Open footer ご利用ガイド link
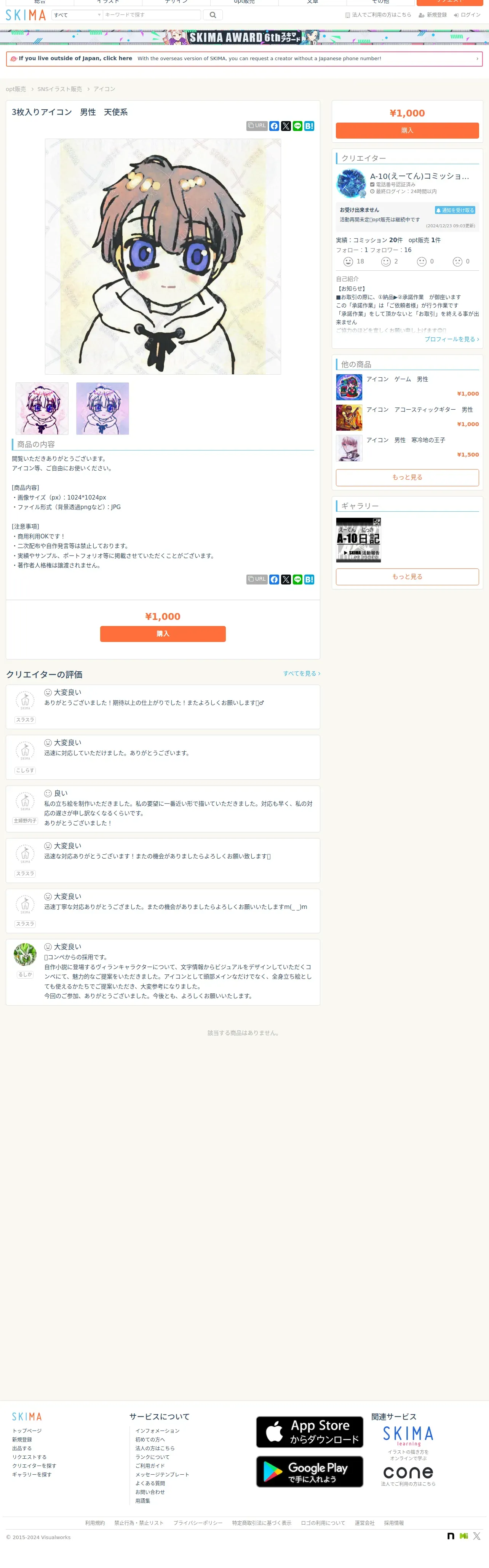Viewport: 489px width, 1568px height. (150, 1466)
